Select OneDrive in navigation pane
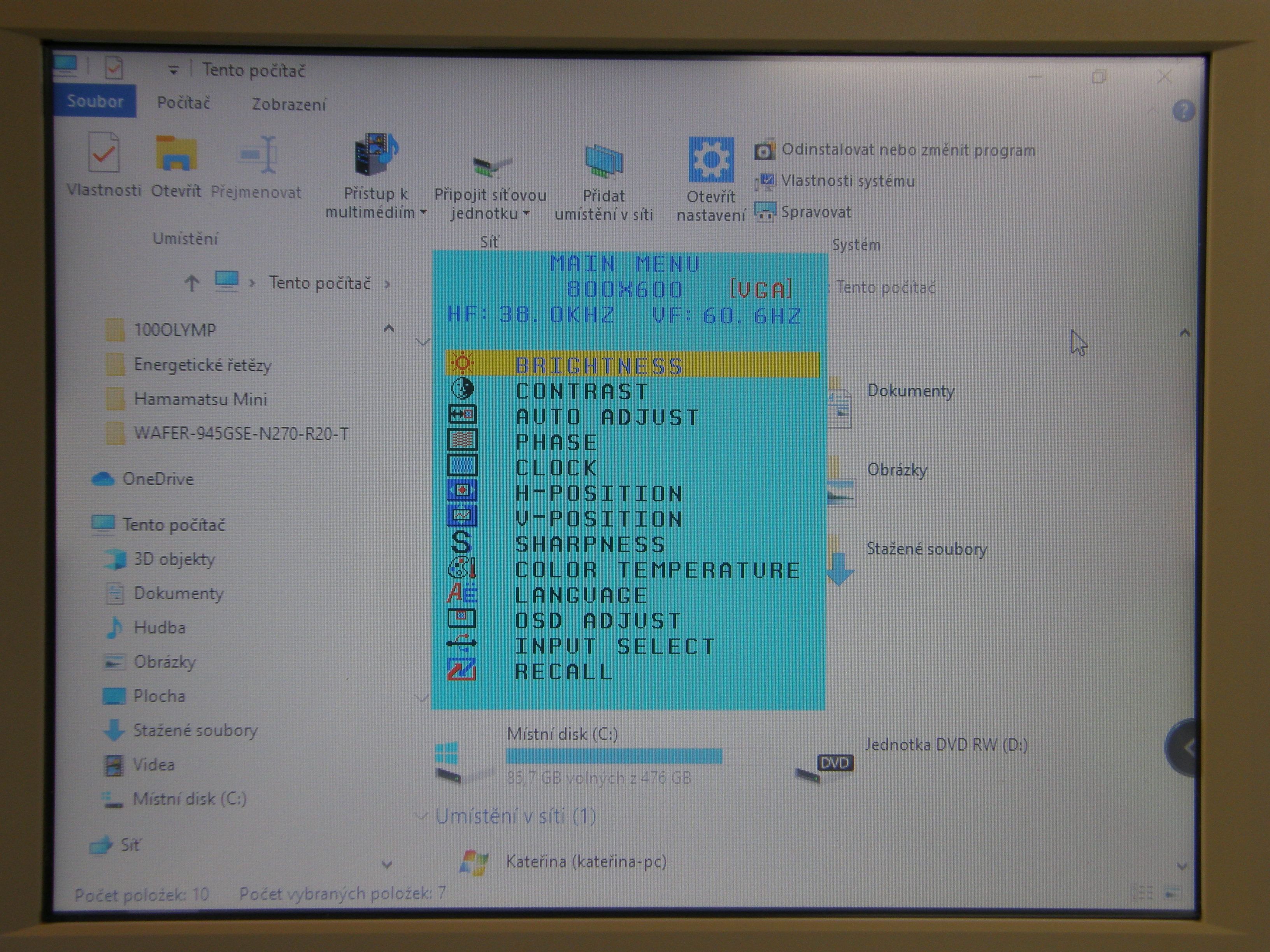The height and width of the screenshot is (952, 1270). coord(157,479)
